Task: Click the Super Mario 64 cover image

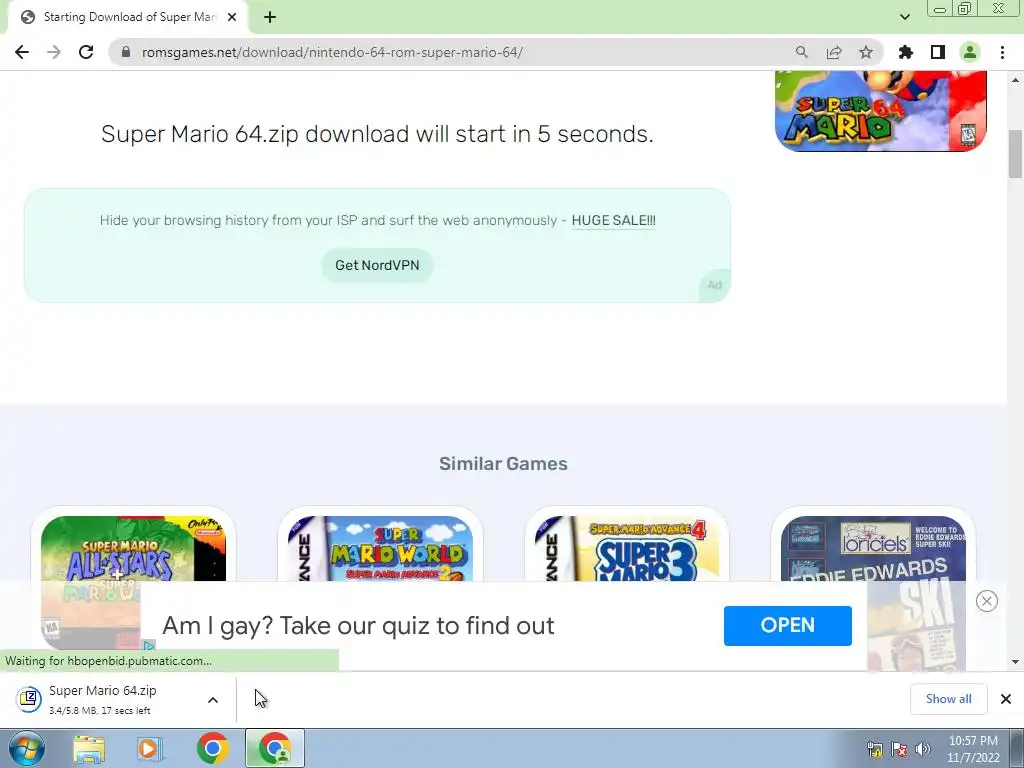Action: [x=880, y=111]
